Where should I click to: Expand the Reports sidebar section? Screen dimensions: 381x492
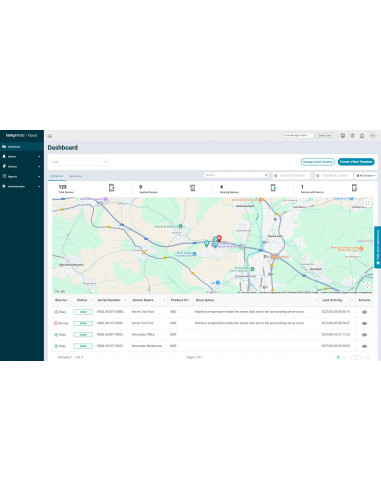tap(22, 176)
